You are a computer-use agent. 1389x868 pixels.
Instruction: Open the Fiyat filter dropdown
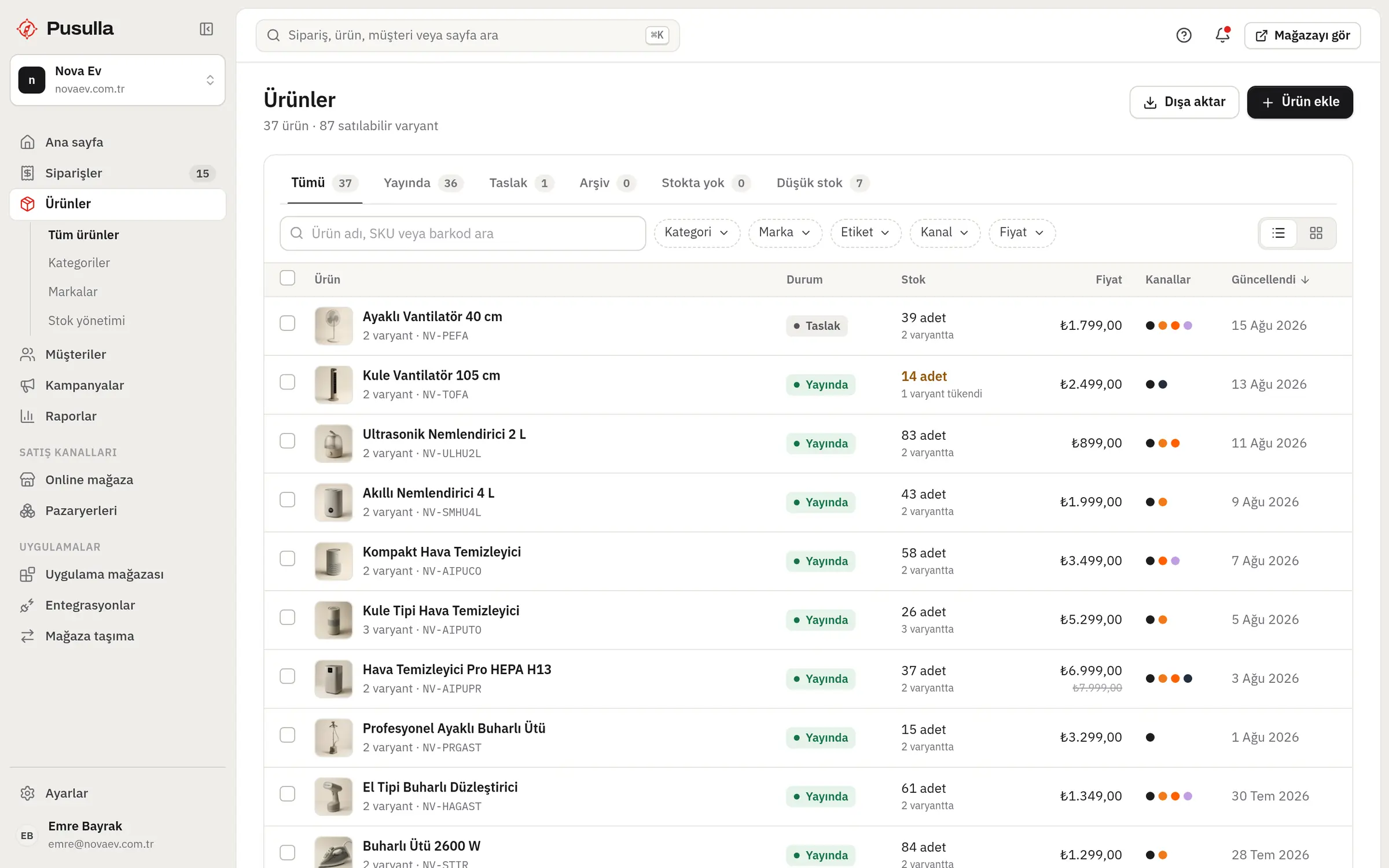[1022, 233]
